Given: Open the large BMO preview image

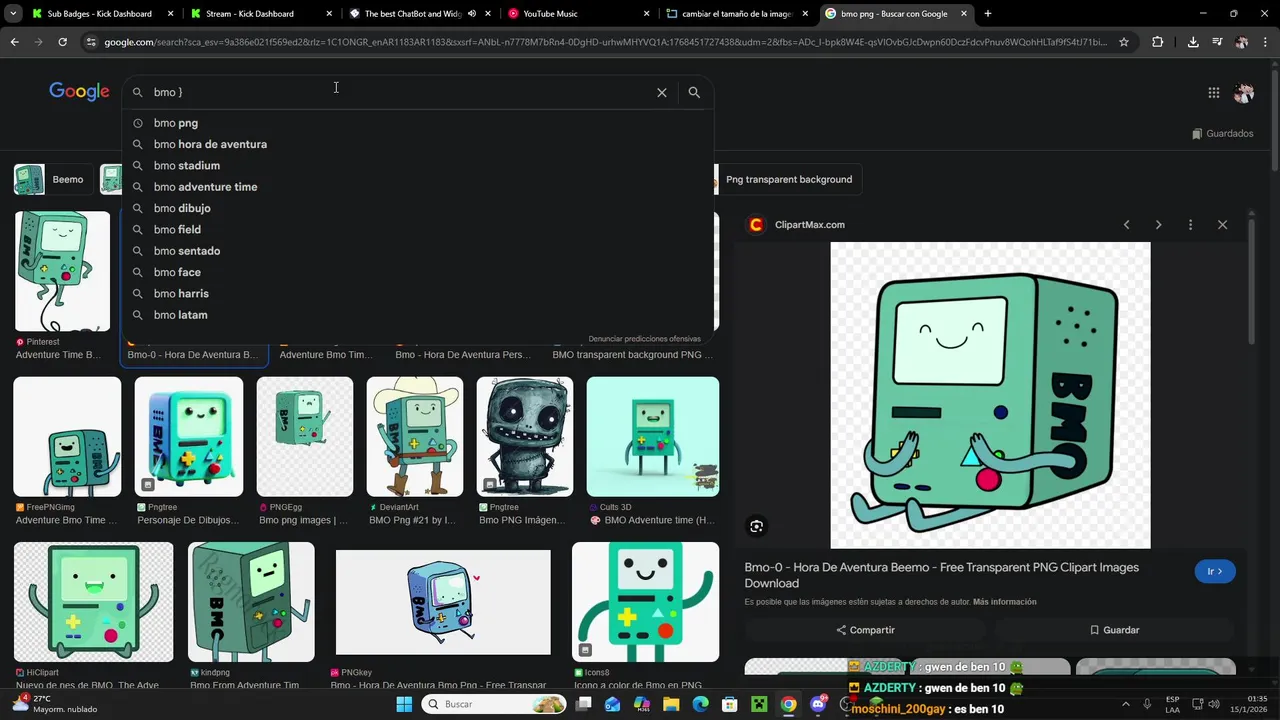Looking at the screenshot, I should point(990,395).
